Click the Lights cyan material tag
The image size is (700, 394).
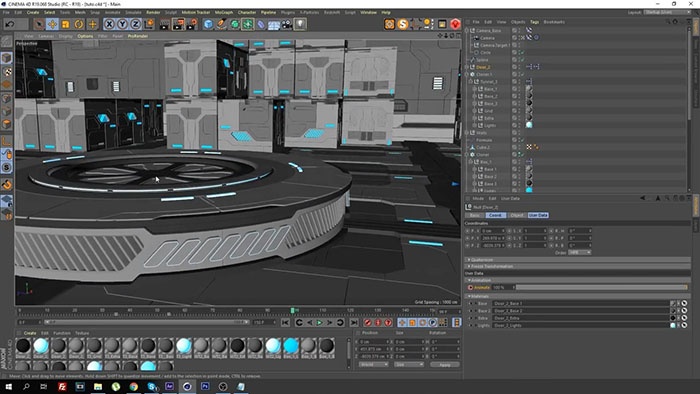click(529, 125)
